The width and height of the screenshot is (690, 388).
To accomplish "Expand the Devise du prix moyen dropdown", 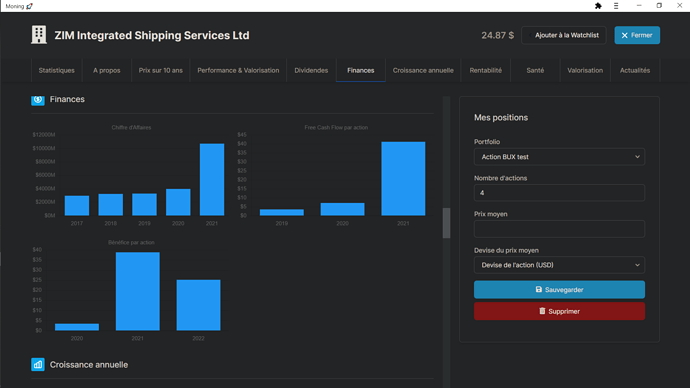I will point(559,265).
